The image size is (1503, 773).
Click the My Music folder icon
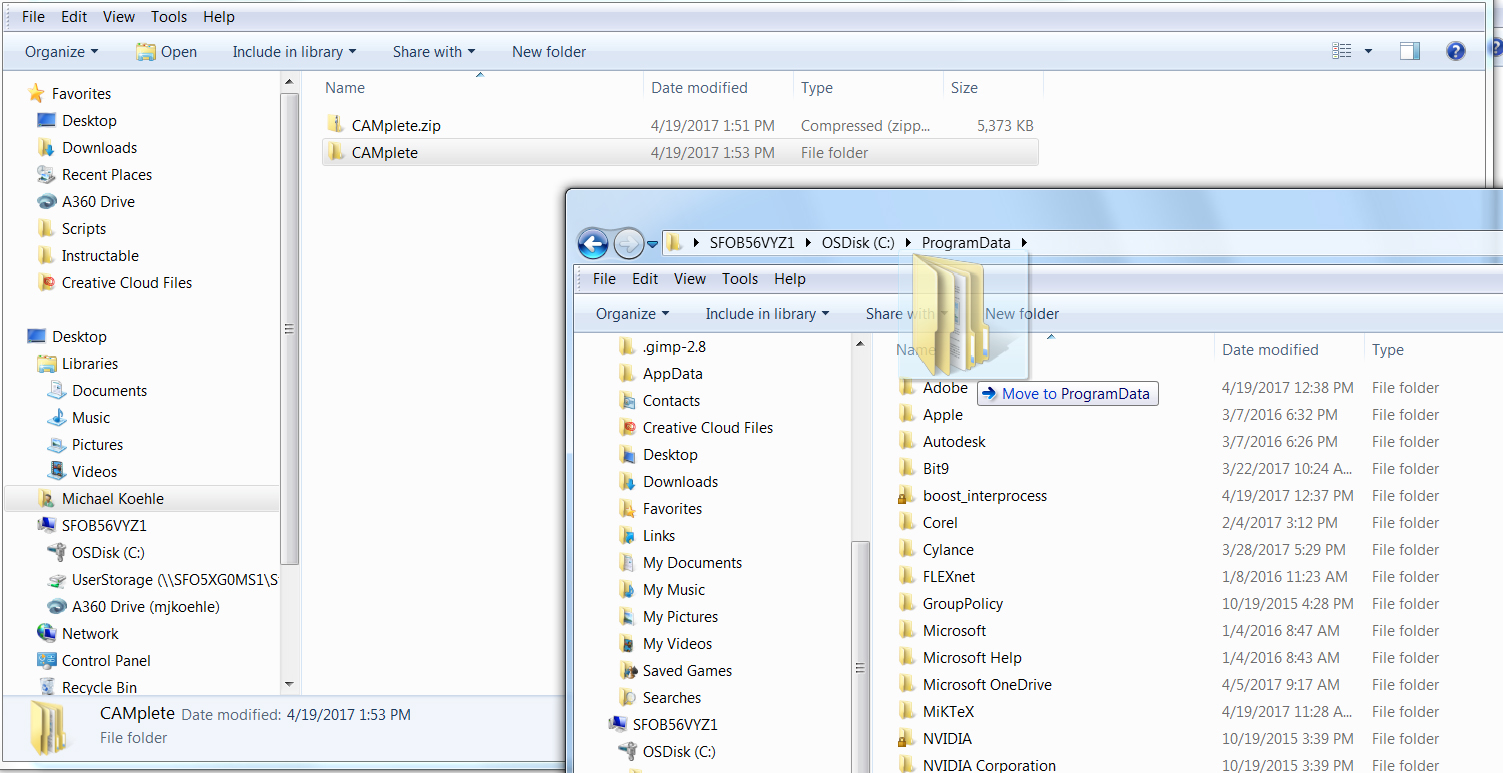click(x=627, y=589)
